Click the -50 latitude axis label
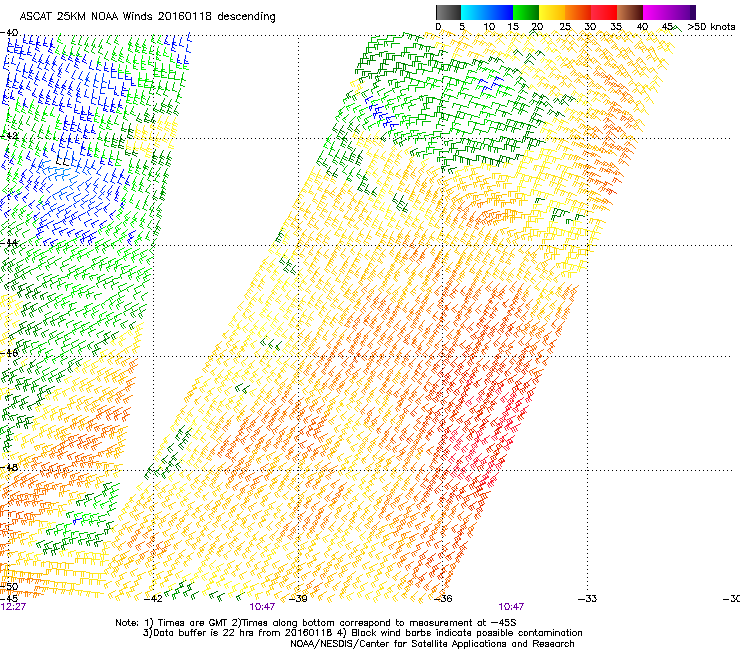Image resolution: width=740 pixels, height=650 pixels. pos(9,587)
